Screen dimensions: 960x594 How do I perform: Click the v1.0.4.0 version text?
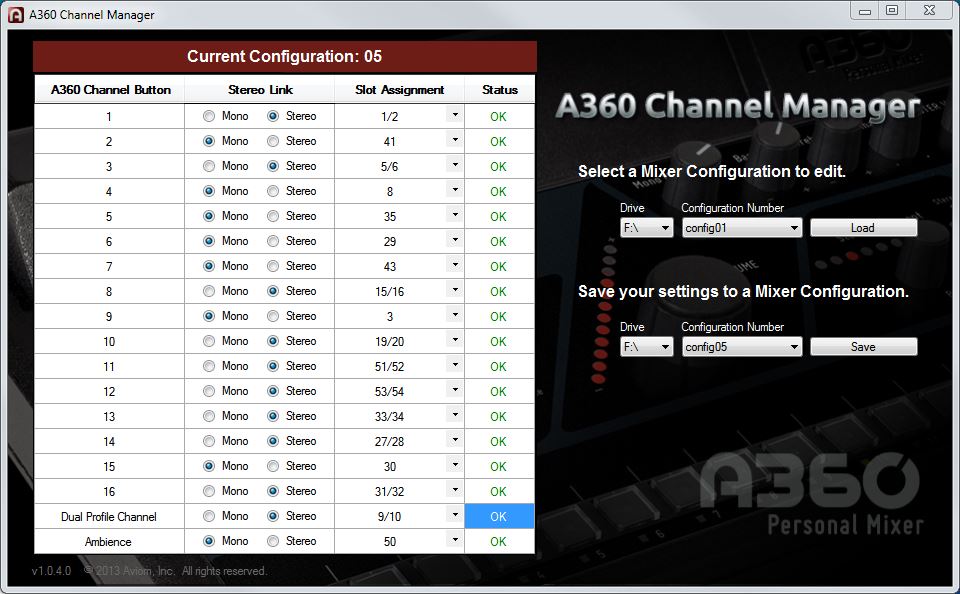[x=51, y=571]
